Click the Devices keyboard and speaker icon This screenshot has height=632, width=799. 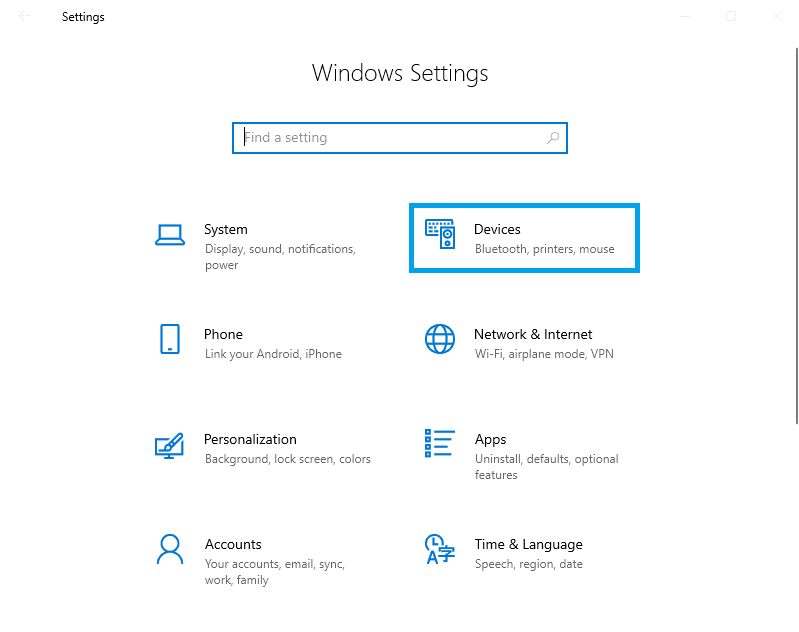(440, 234)
